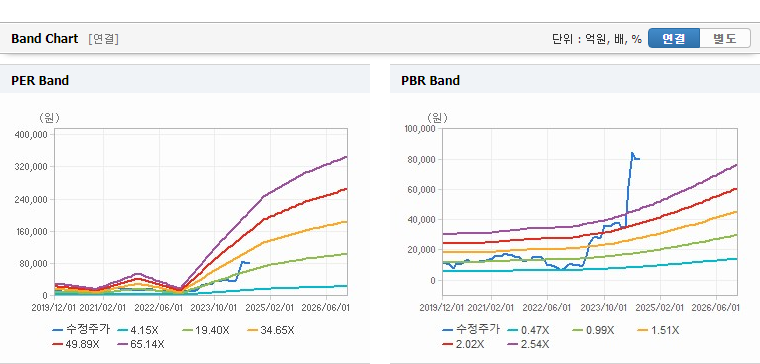Click the purple 65.14X line end in PER chart
Screen dimensions: 760x364
tap(346, 157)
